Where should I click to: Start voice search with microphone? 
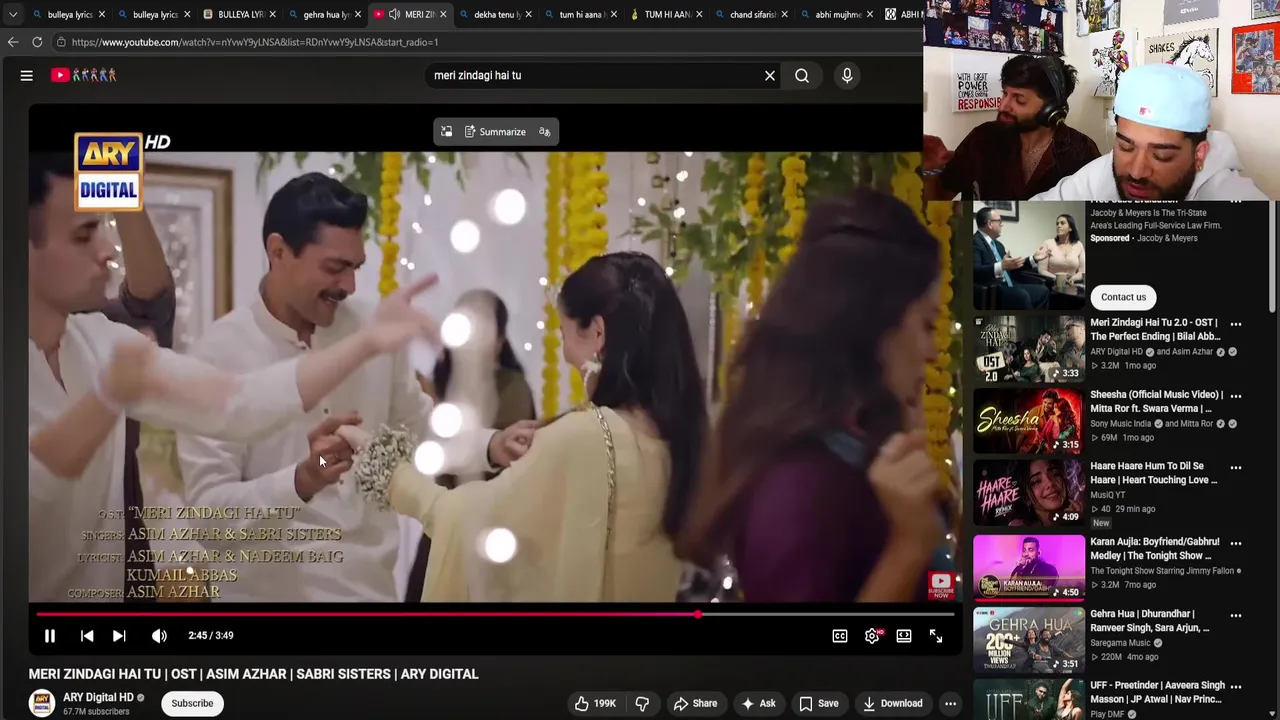pyautogui.click(x=847, y=75)
